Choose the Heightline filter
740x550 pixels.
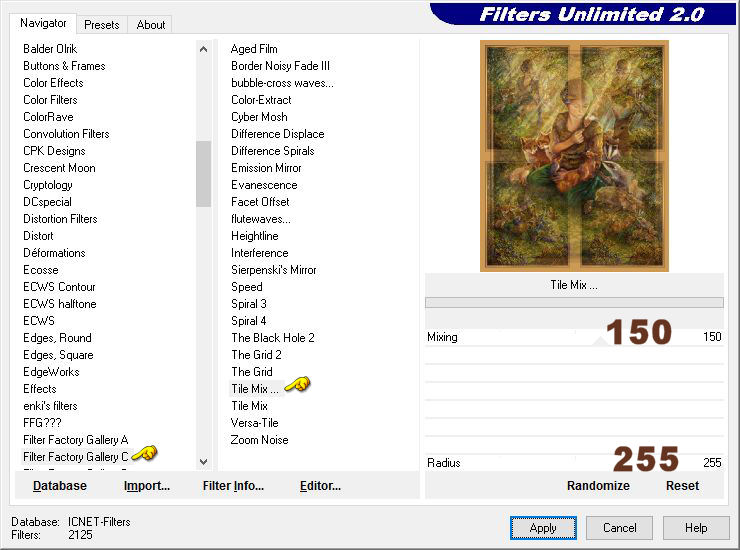(254, 236)
